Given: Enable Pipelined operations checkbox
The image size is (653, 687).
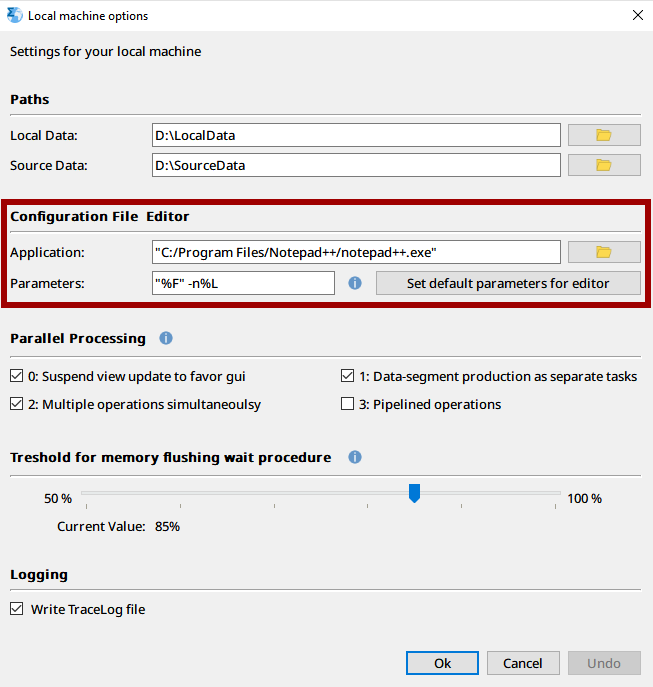Looking at the screenshot, I should pyautogui.click(x=348, y=404).
